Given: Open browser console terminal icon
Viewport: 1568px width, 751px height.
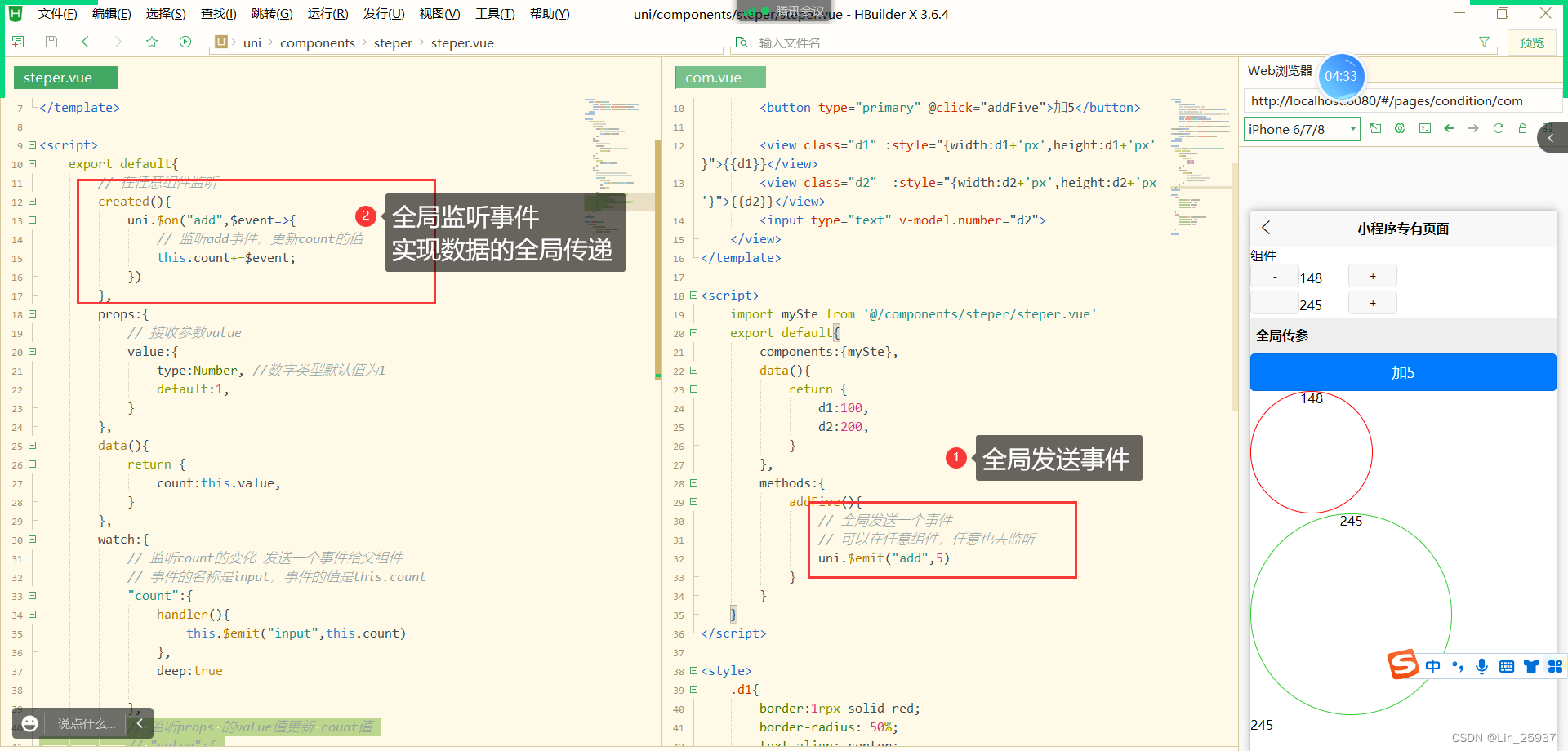Looking at the screenshot, I should pos(1425,129).
